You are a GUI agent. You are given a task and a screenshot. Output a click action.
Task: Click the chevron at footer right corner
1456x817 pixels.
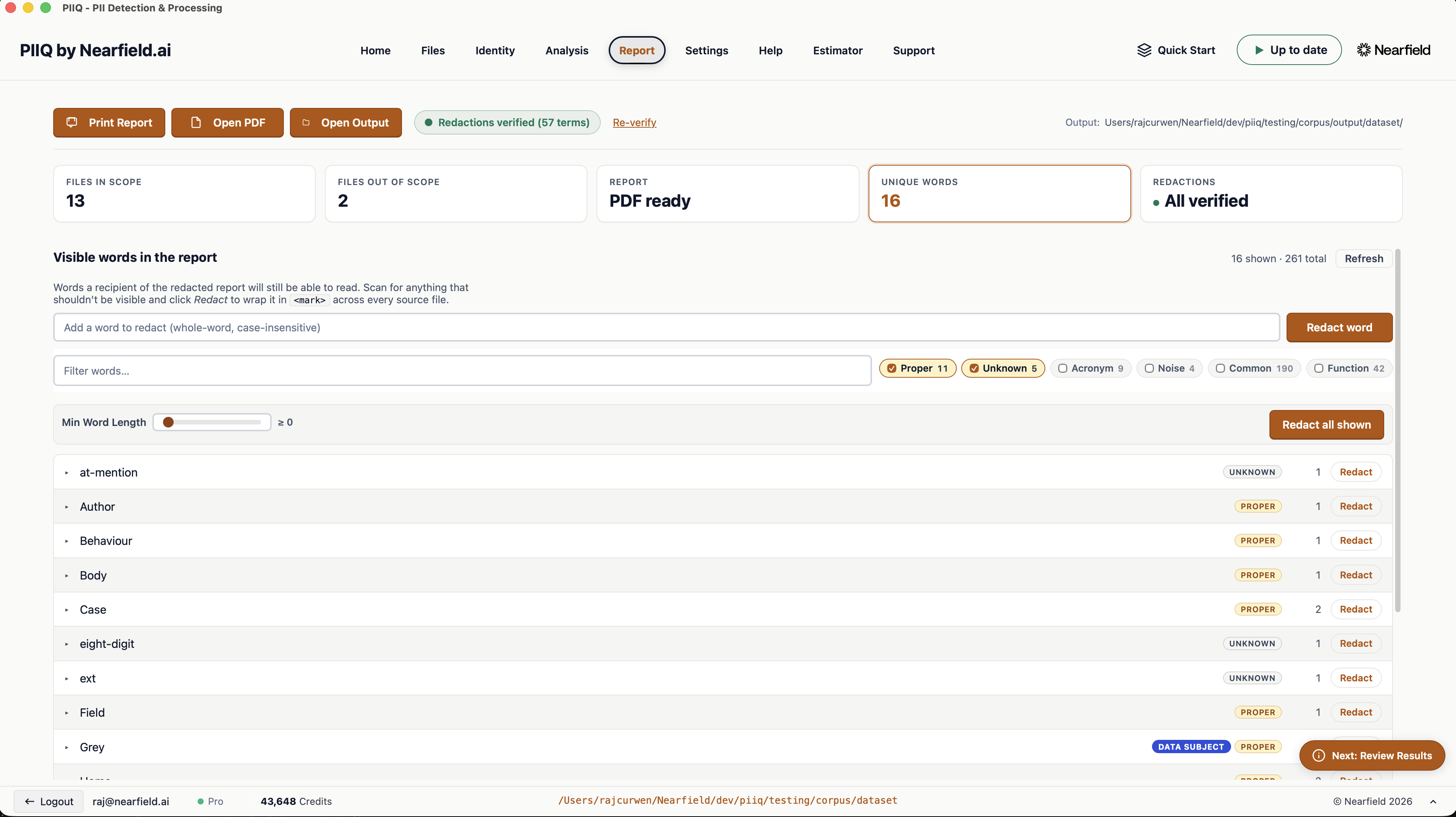coord(1433,801)
